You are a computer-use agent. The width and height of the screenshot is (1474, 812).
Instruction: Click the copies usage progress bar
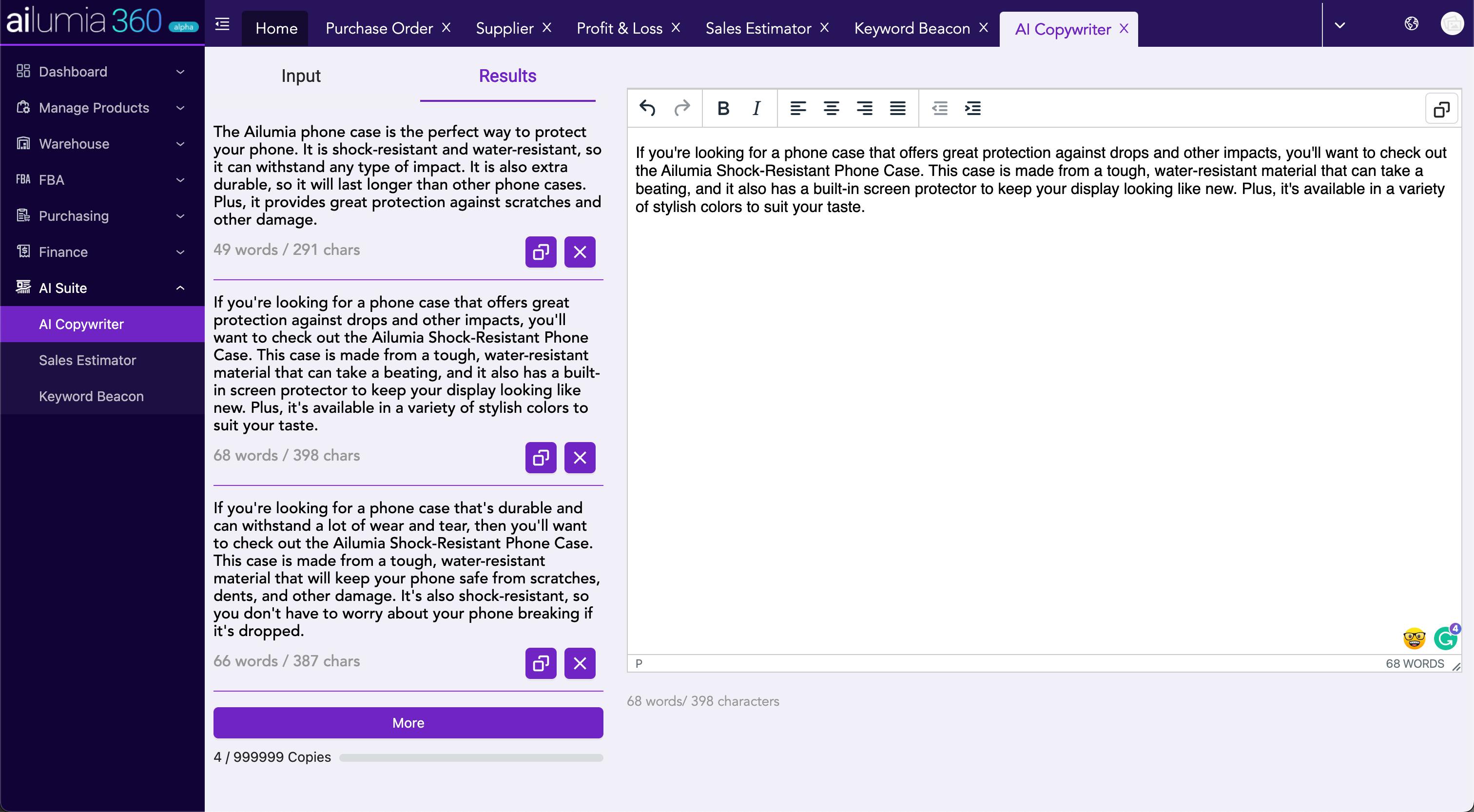[x=471, y=757]
